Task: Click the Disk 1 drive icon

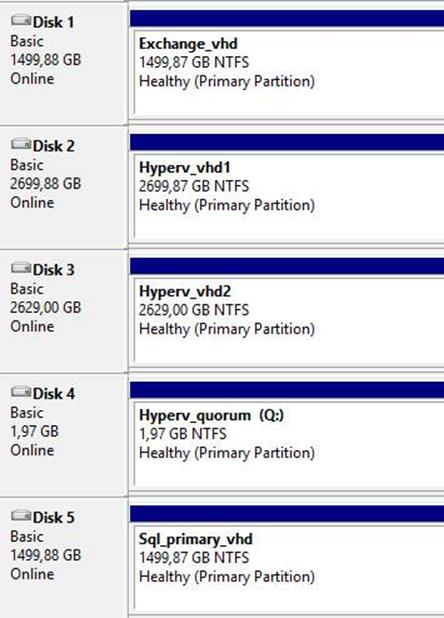Action: pyautogui.click(x=20, y=20)
